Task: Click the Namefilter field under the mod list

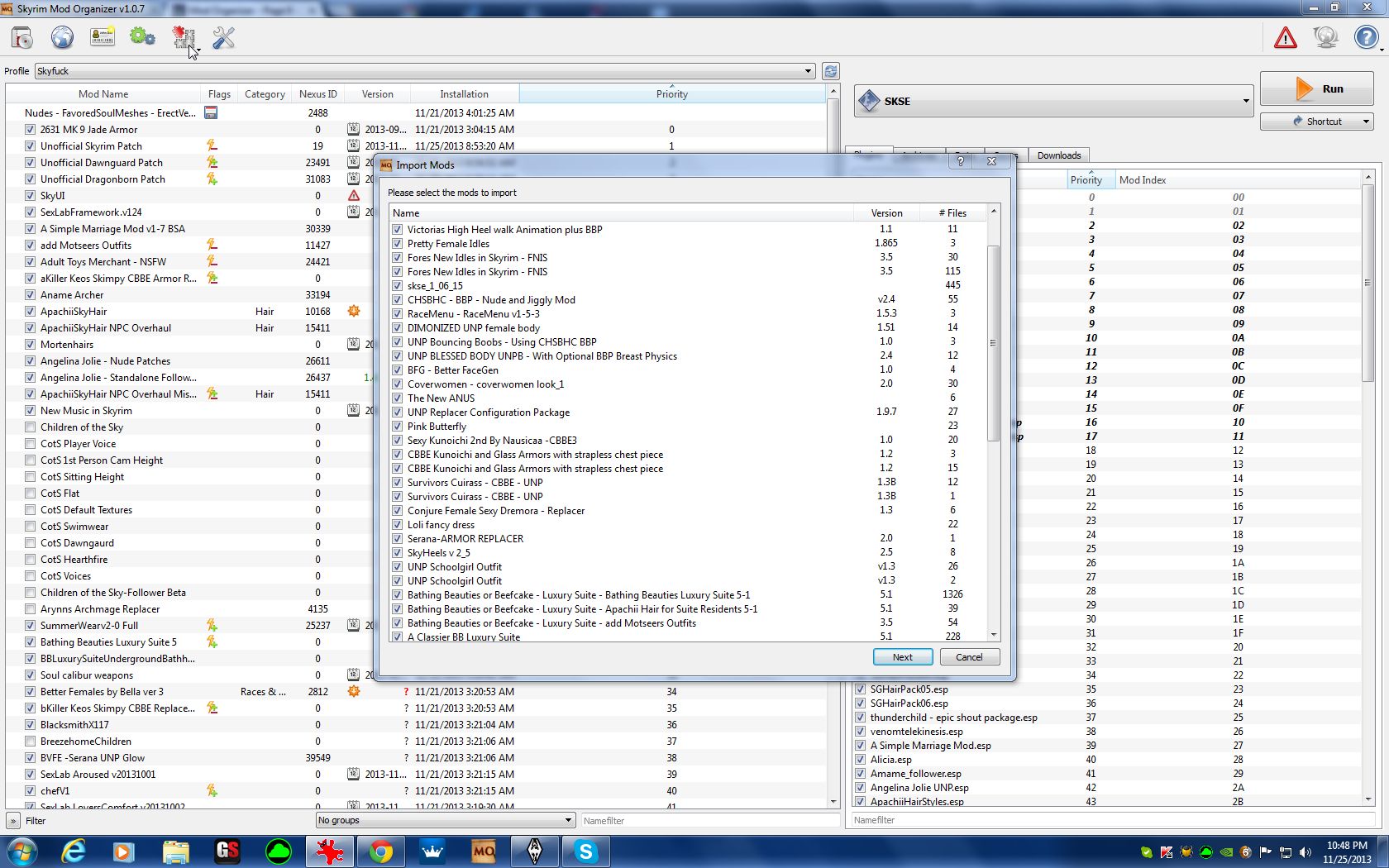Action: click(x=710, y=820)
